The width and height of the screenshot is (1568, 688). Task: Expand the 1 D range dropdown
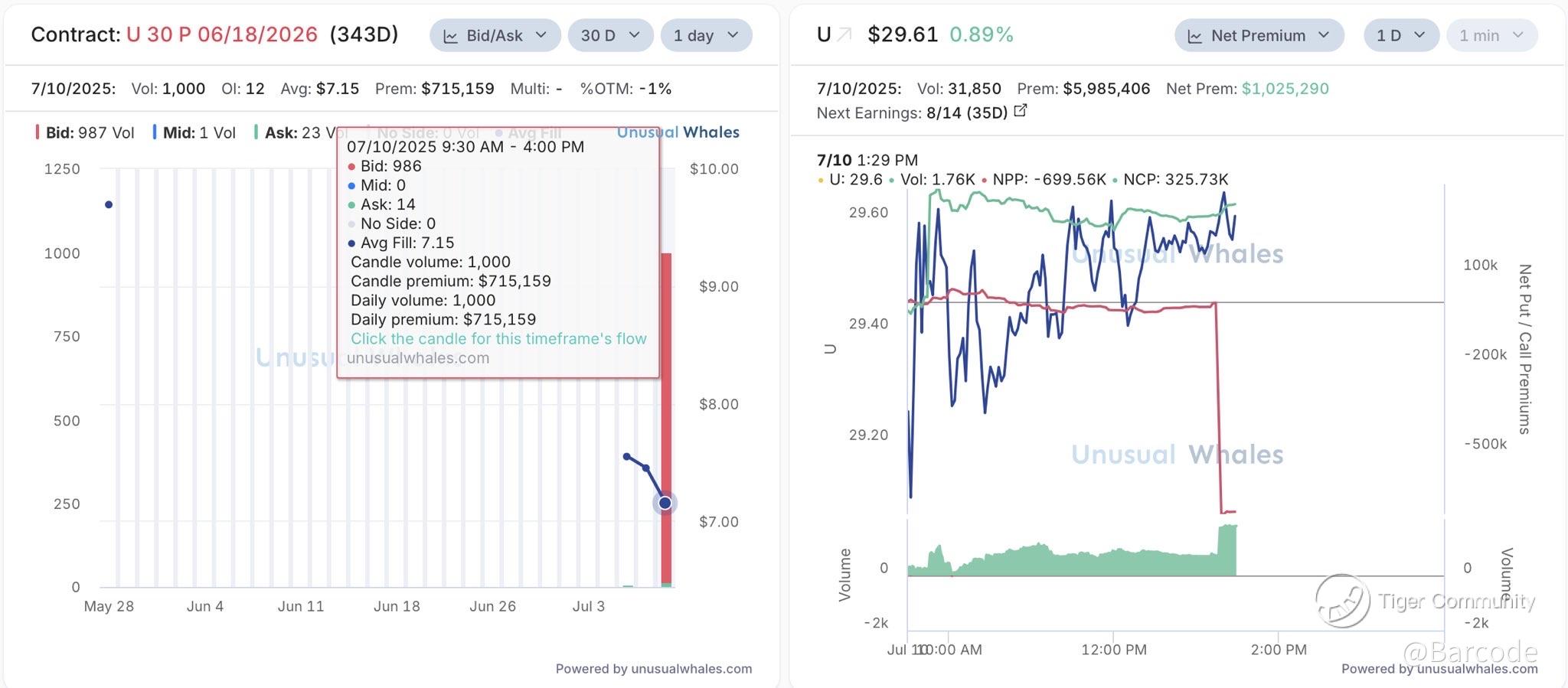click(1400, 35)
